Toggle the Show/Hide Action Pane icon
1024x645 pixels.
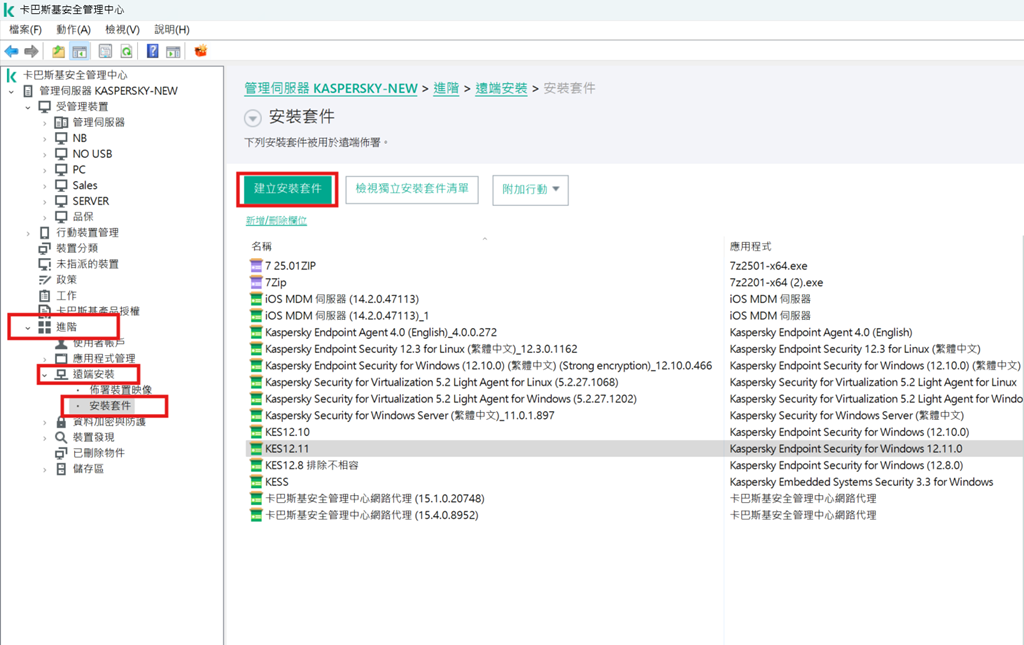(x=173, y=51)
